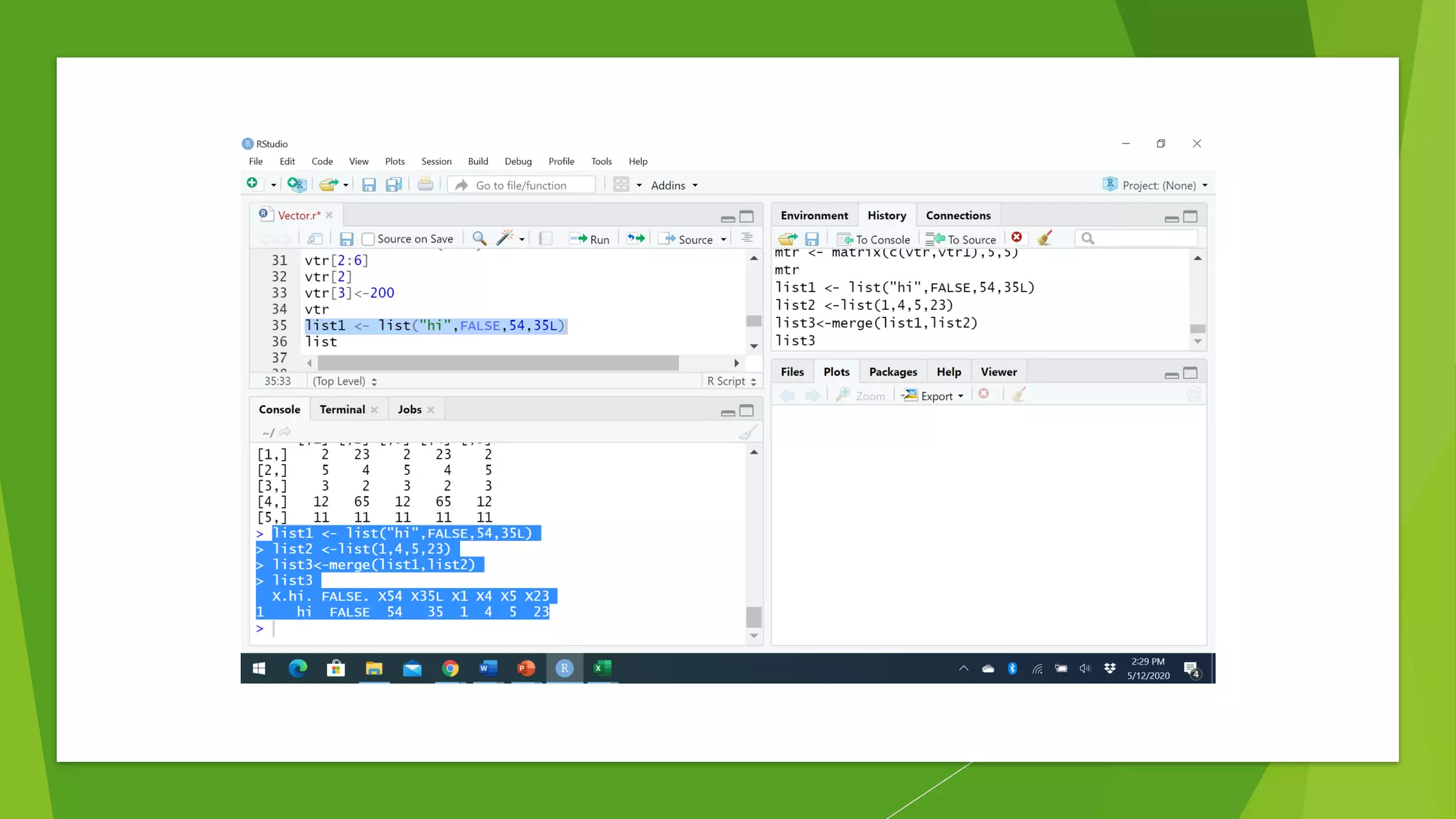Switch to the Connections tab
This screenshot has width=1456, height=819.
(x=958, y=215)
